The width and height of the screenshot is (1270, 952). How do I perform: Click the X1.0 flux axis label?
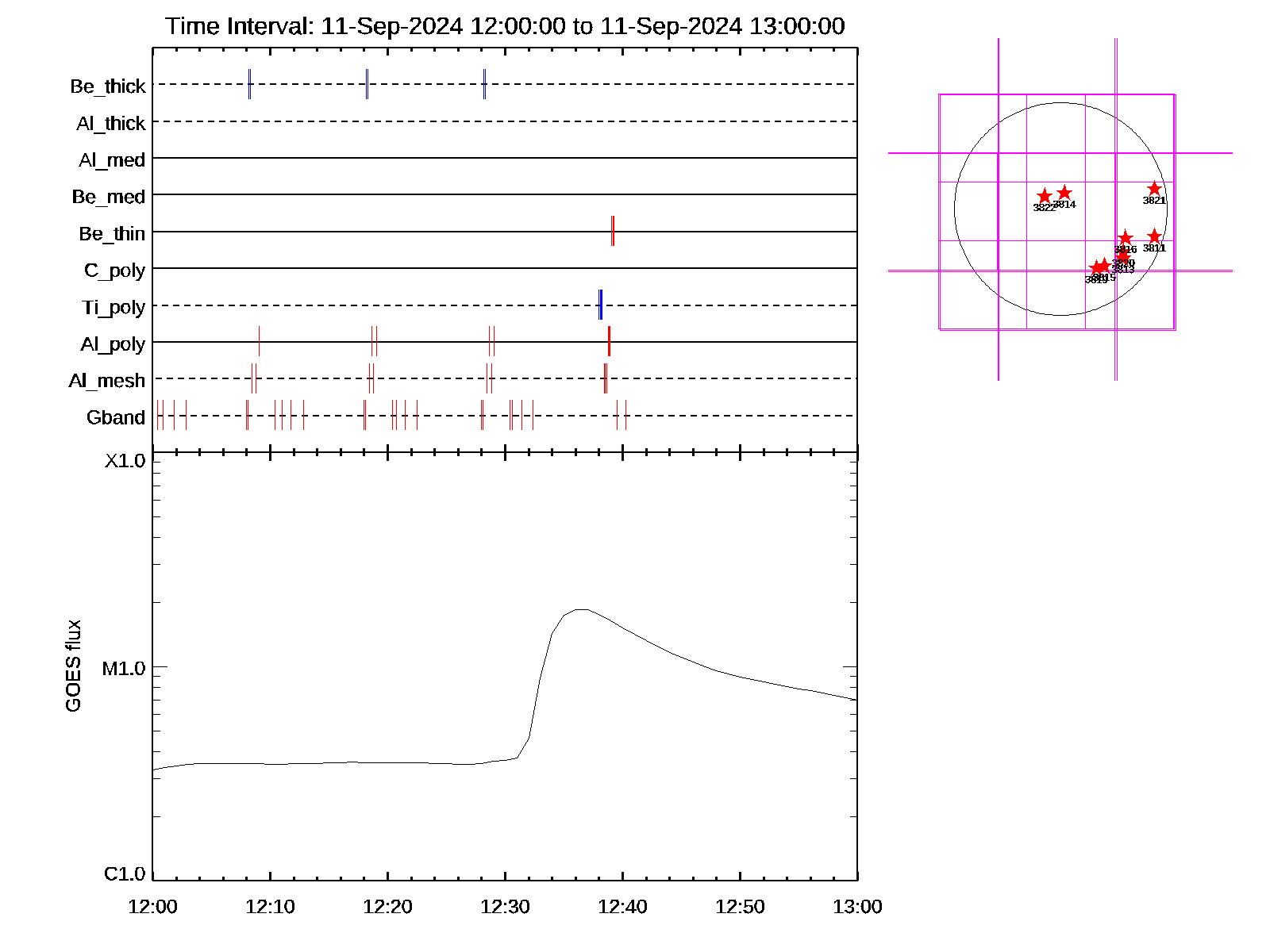(x=125, y=461)
